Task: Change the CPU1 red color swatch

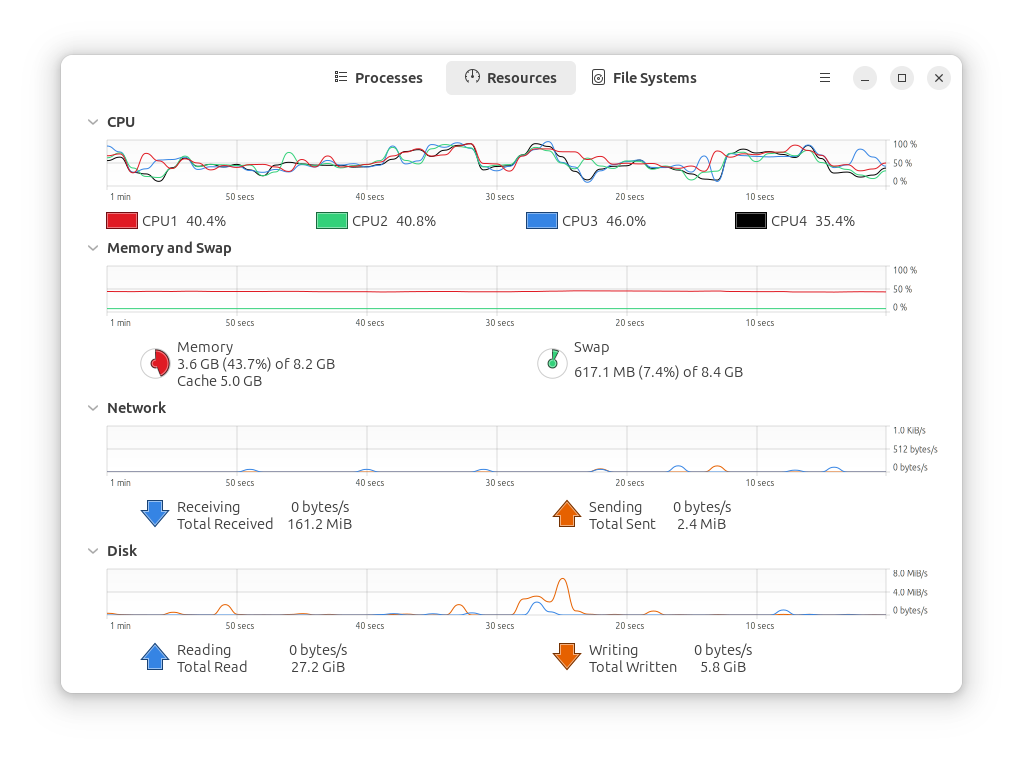Action: pyautogui.click(x=122, y=221)
